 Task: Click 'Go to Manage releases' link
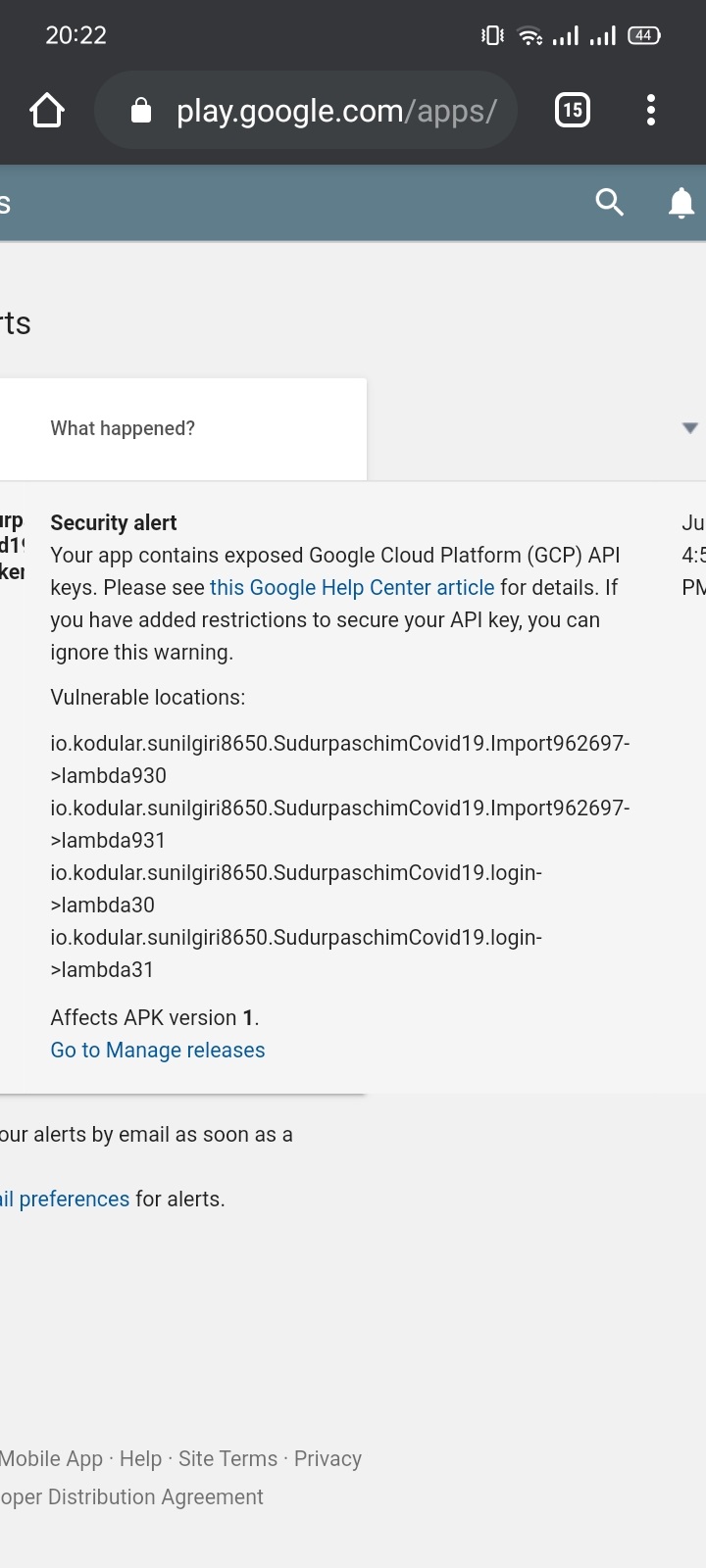click(x=158, y=1051)
